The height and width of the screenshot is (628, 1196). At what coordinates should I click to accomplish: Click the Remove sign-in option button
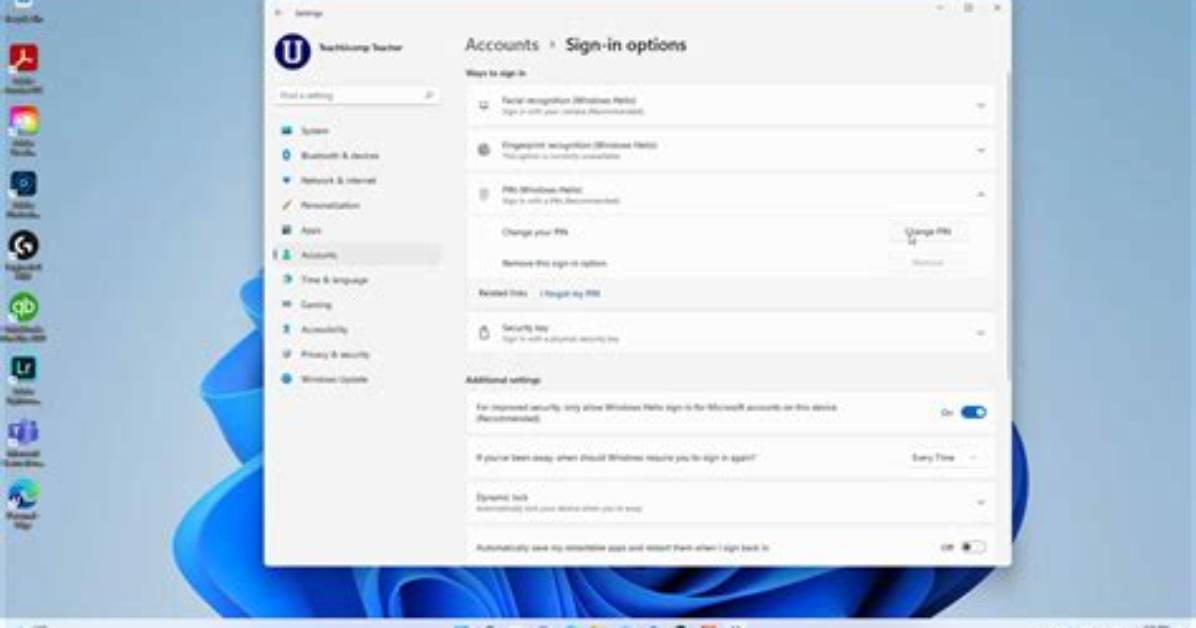click(928, 262)
